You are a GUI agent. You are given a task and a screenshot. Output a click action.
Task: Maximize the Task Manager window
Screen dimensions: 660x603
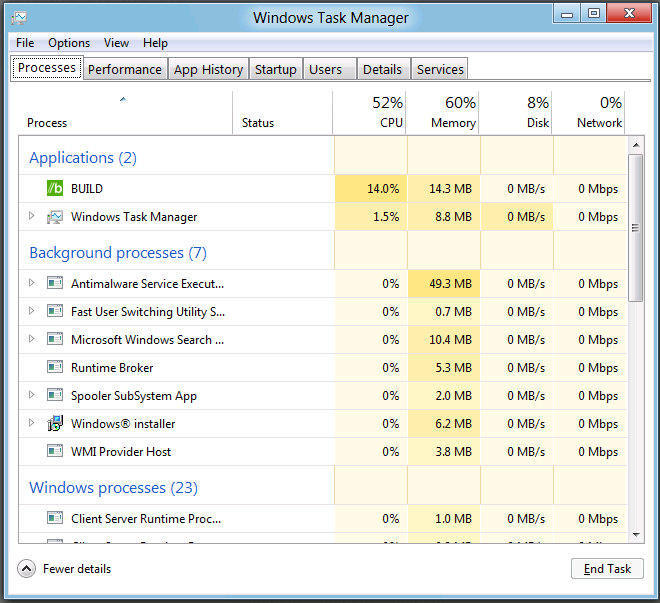[594, 13]
